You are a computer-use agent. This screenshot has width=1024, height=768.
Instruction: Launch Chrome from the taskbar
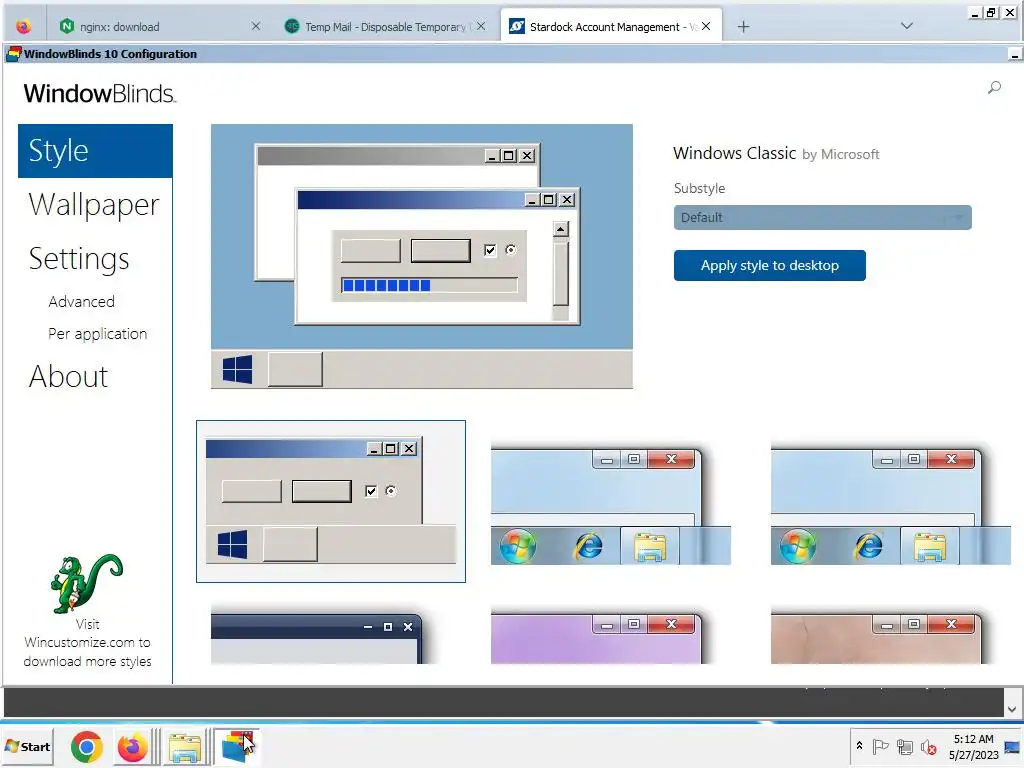point(87,747)
